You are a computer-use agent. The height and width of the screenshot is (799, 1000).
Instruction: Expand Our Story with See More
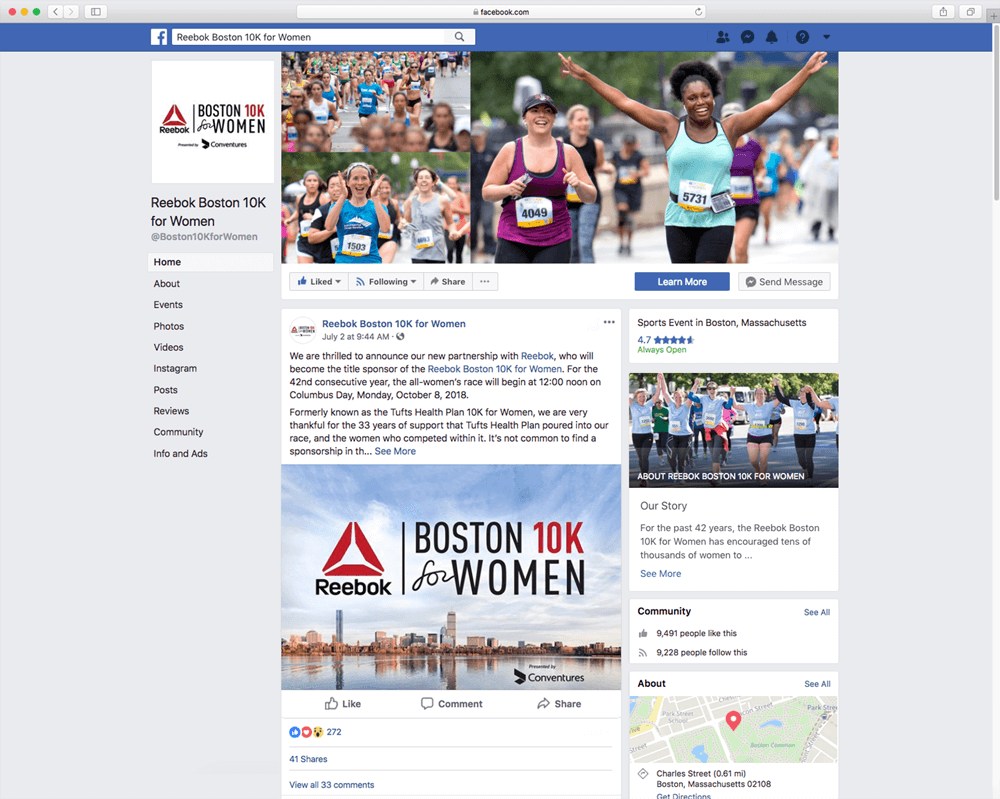click(661, 574)
